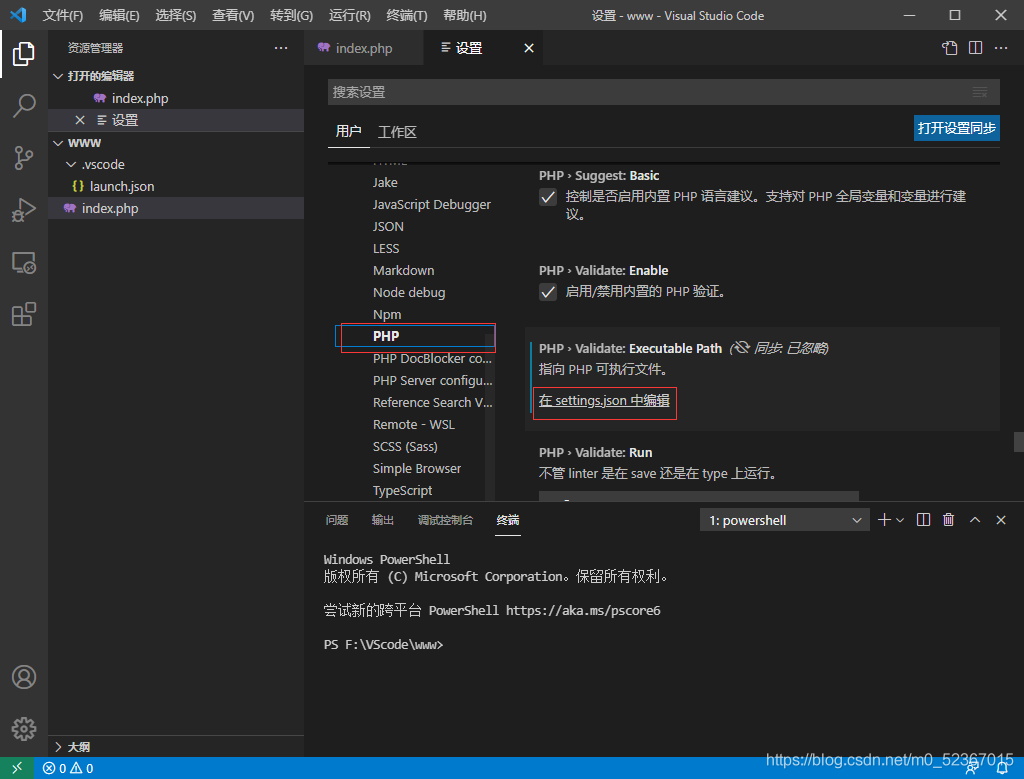The image size is (1024, 779).
Task: Open the Manage gear menu
Action: coord(24,728)
